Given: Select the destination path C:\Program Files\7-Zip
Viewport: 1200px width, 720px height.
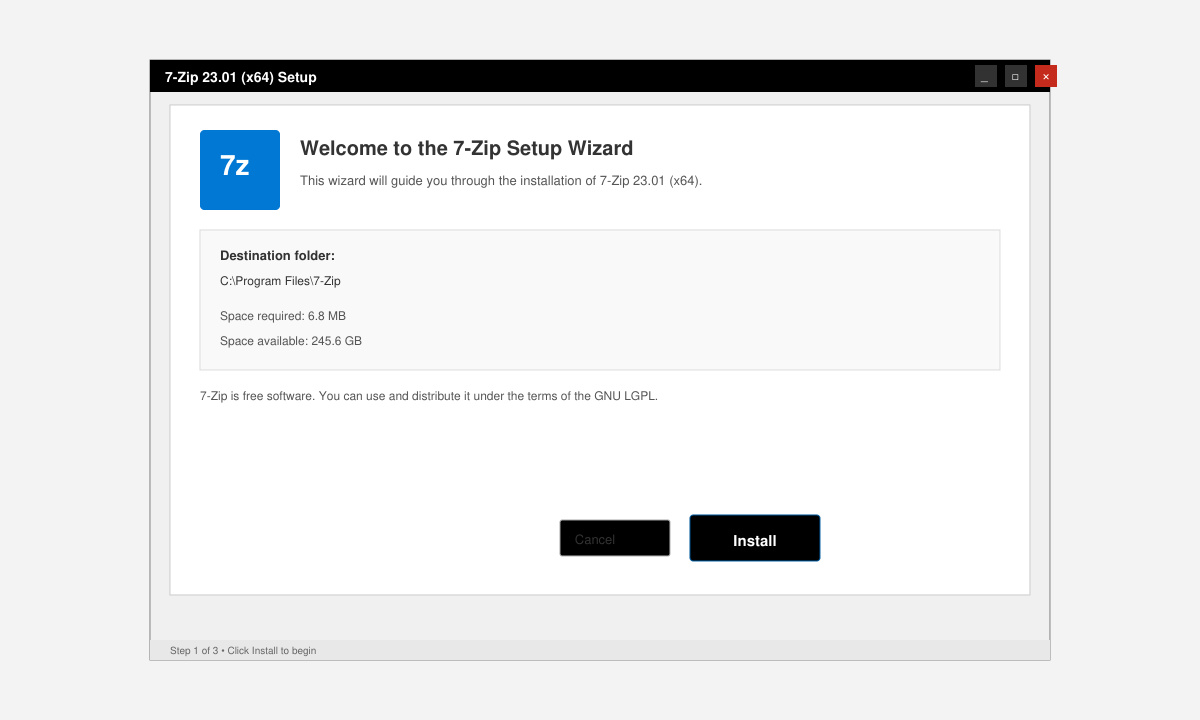Looking at the screenshot, I should (280, 281).
